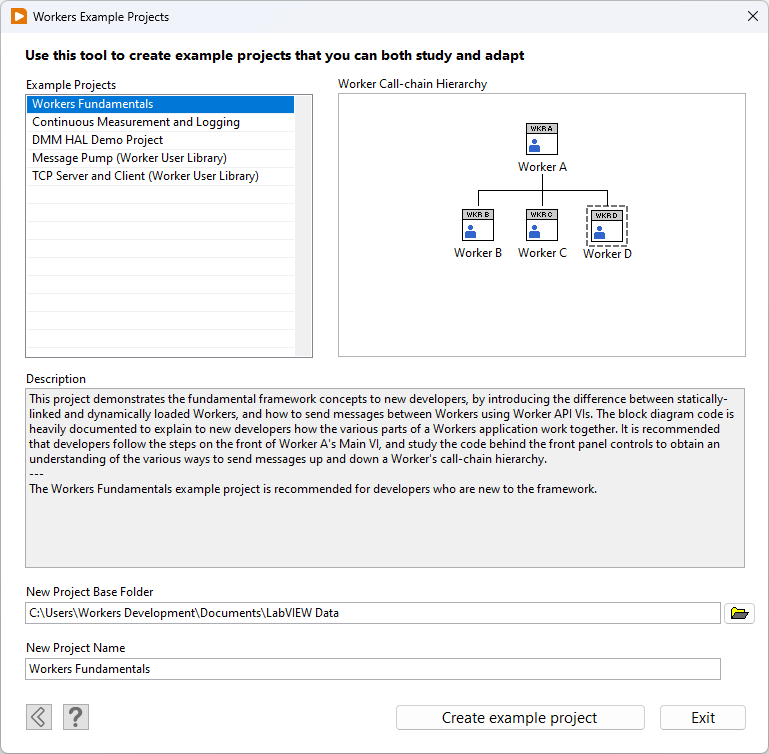This screenshot has height=754, width=769.
Task: Select Continuous Measurement and Logging project
Action: (160, 122)
